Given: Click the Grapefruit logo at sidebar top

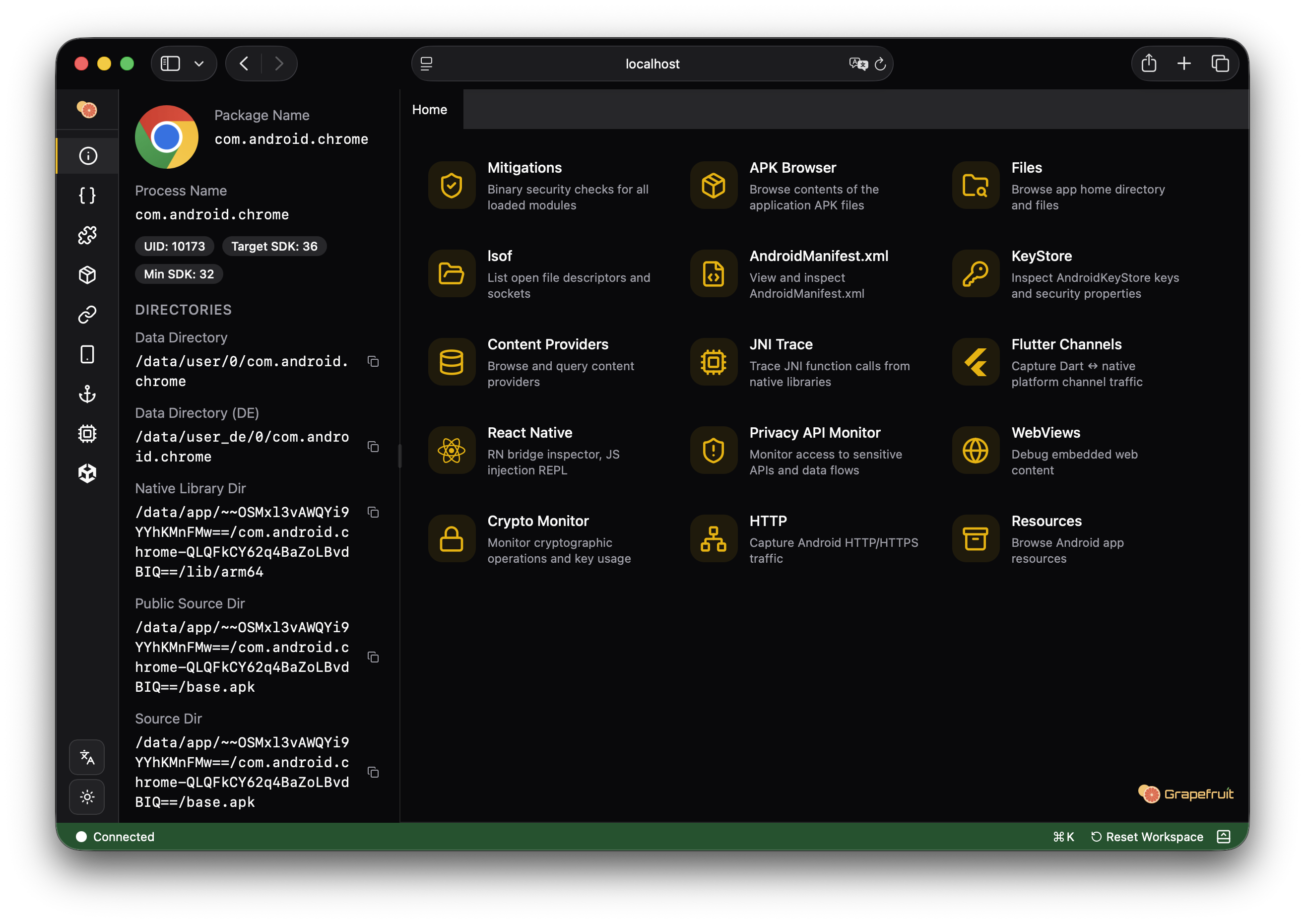Looking at the screenshot, I should click(86, 109).
